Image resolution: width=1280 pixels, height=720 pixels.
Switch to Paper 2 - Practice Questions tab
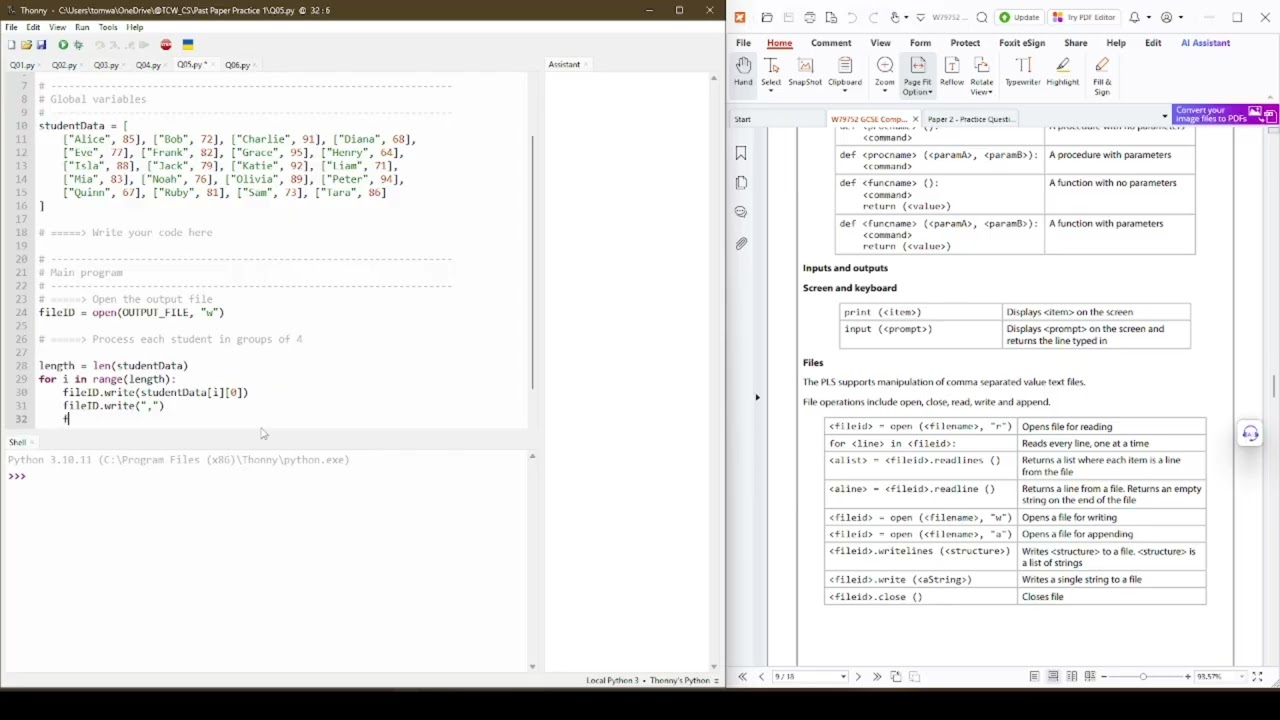(970, 119)
